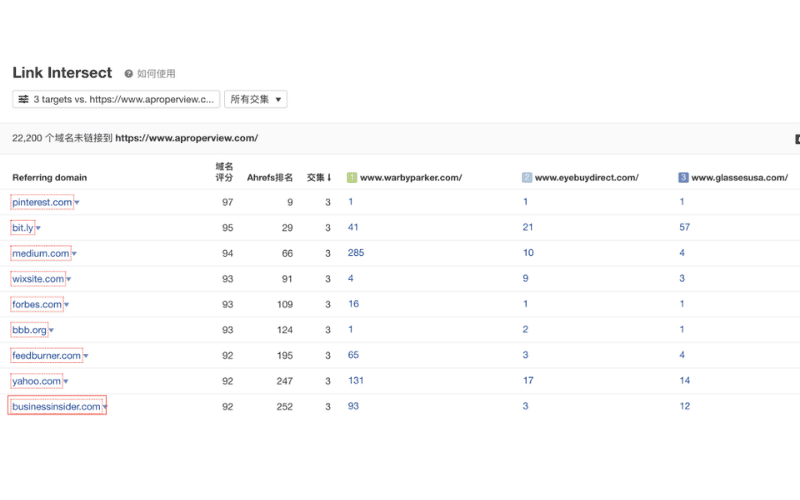Open the feedburner.com referring domain link

pos(46,355)
